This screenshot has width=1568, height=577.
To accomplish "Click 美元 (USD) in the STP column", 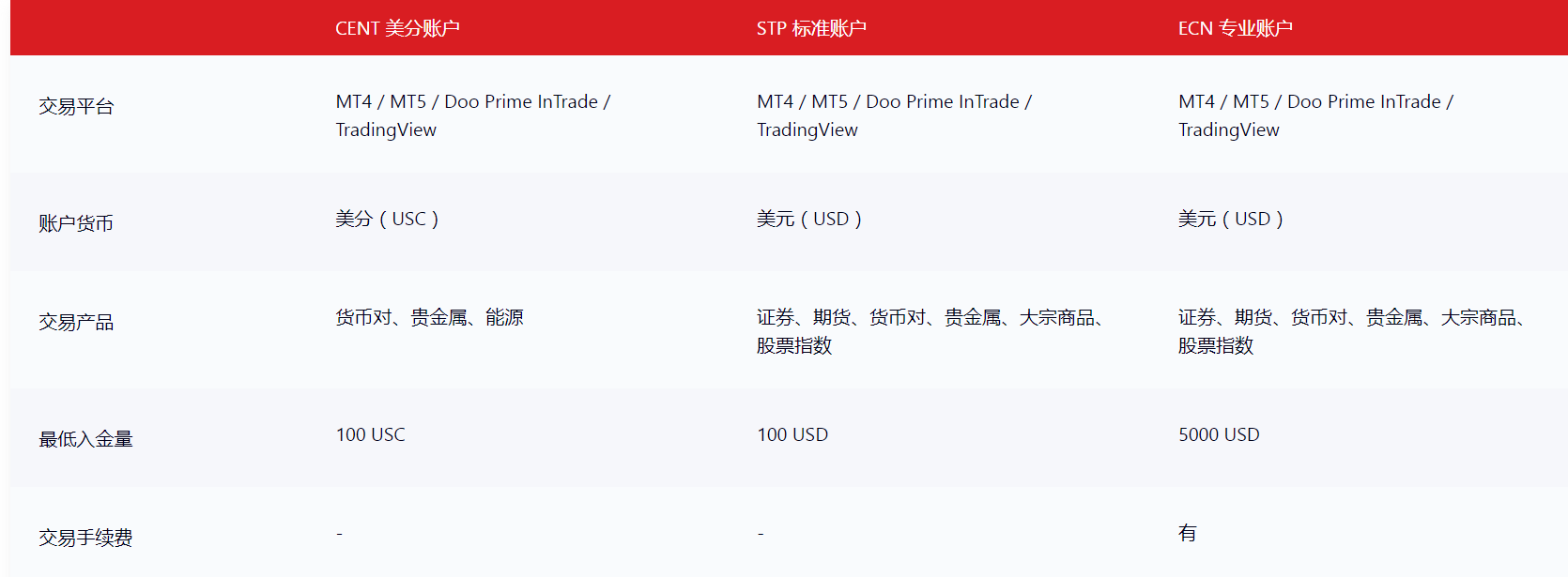I will 808,219.
